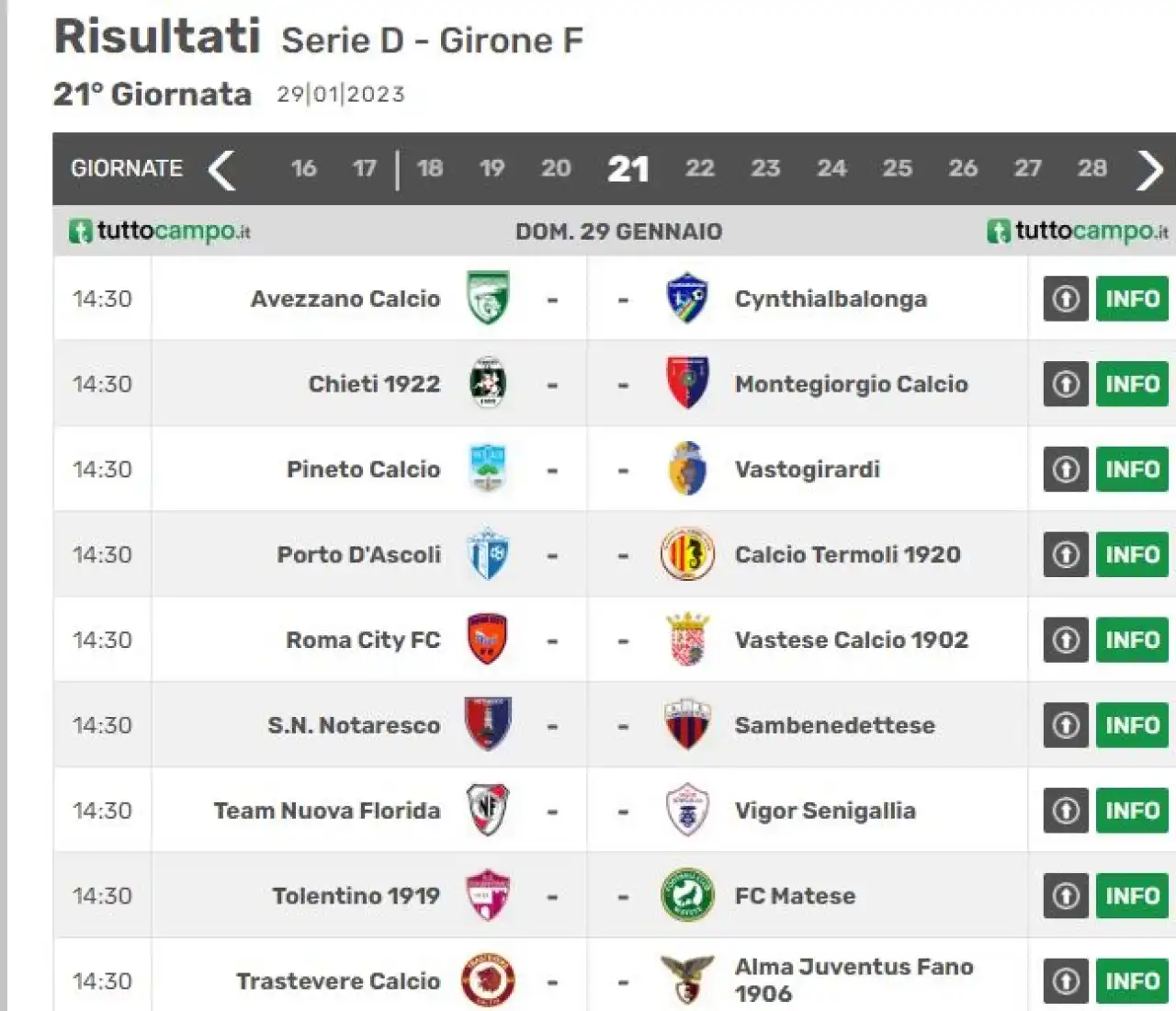Jump to giornata 28

click(1091, 168)
